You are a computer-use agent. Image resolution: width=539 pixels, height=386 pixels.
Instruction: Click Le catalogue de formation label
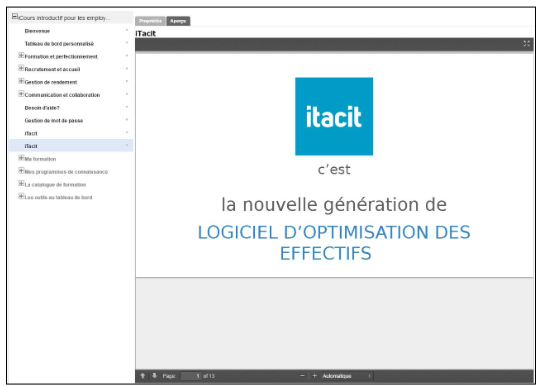[x=55, y=185]
